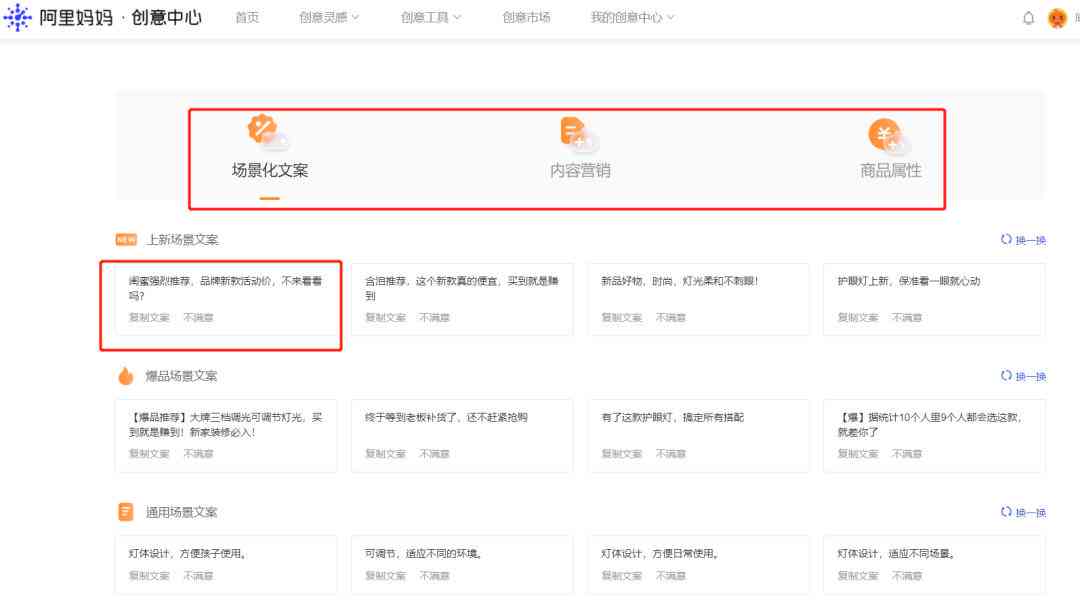The image size is (1080, 604).
Task: Mark 新品好物 card as 不满意
Action: tap(671, 317)
